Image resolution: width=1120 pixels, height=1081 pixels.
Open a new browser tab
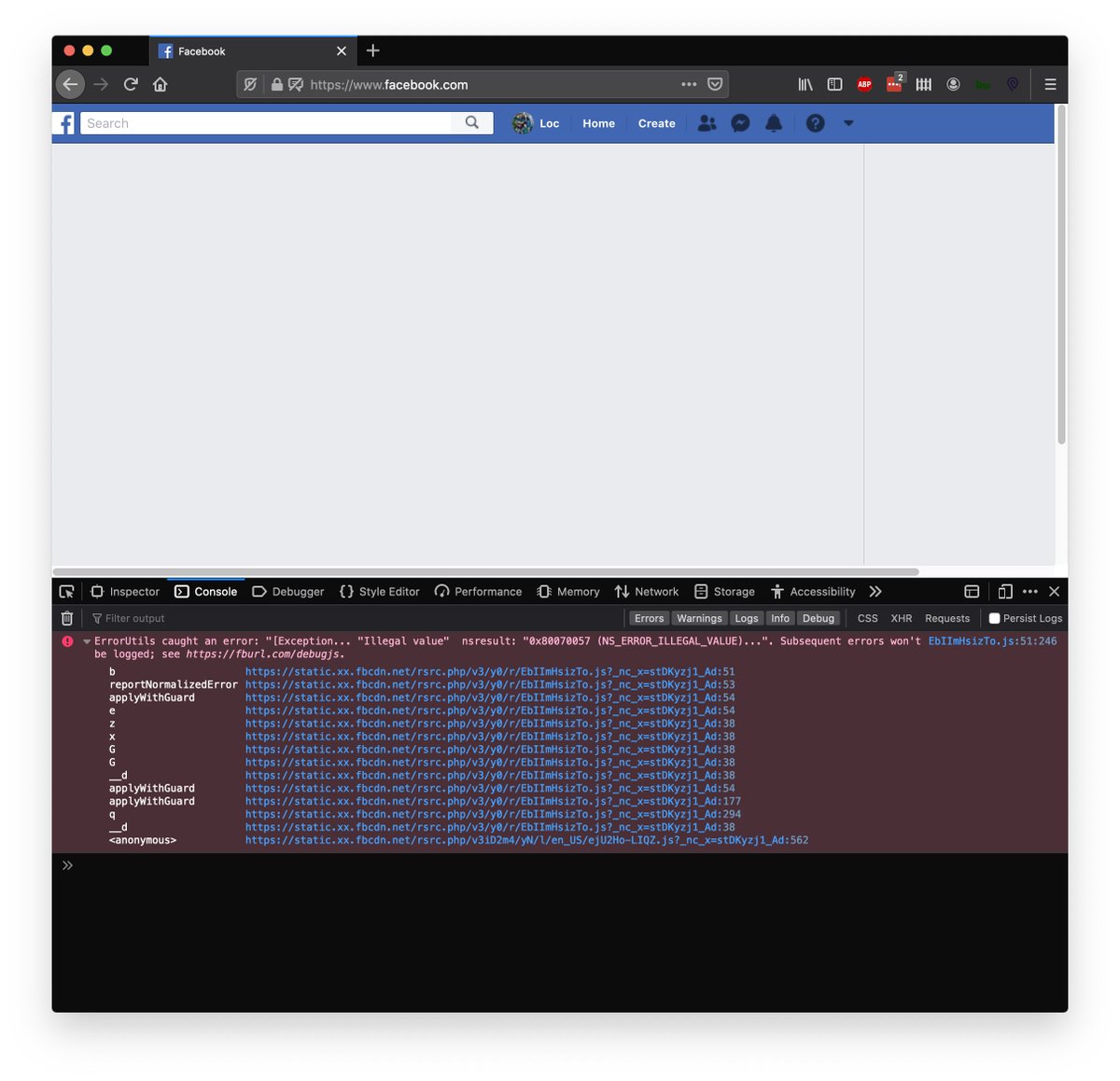(373, 50)
